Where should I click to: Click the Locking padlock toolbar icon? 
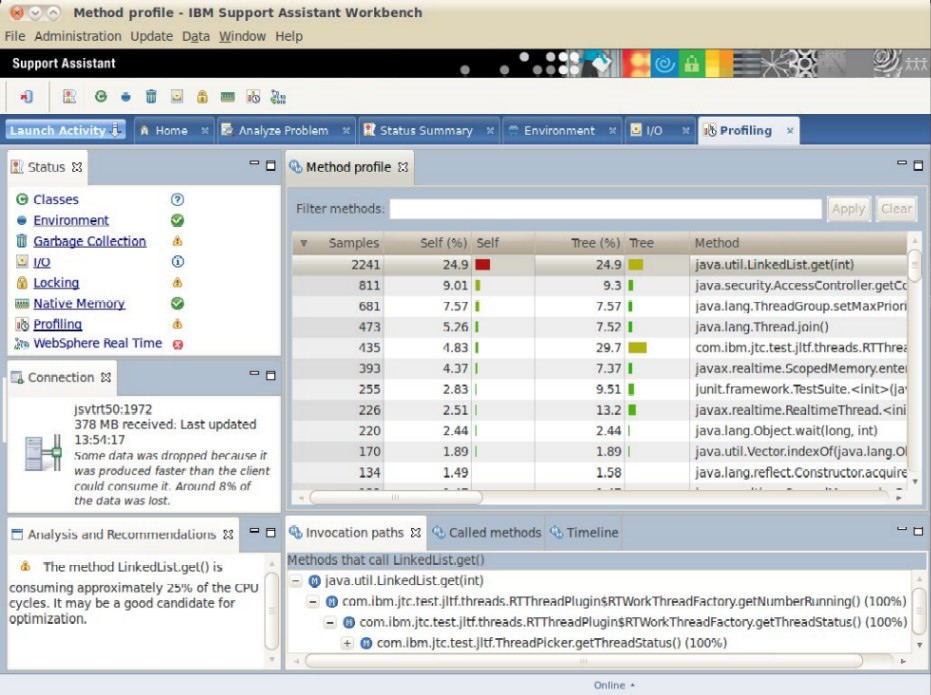[202, 96]
